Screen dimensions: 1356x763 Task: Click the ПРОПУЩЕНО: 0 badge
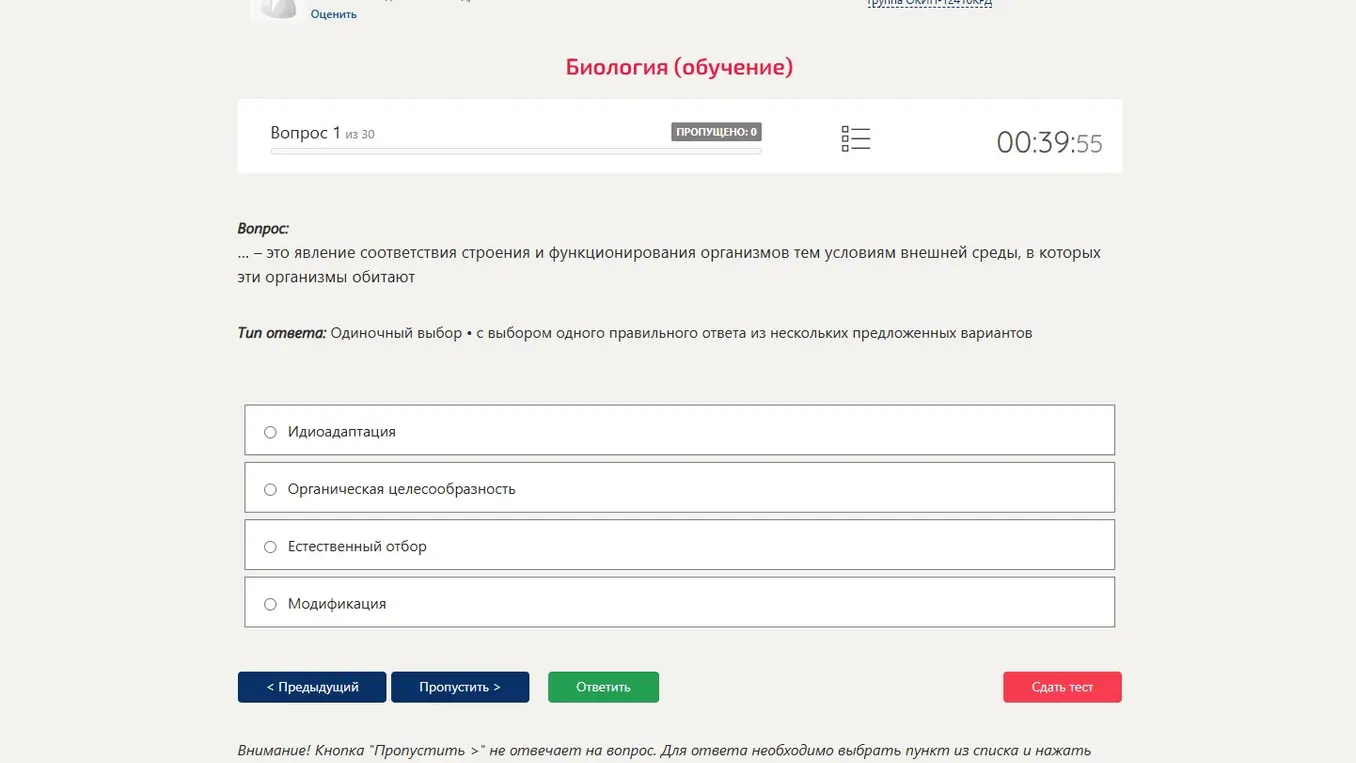coord(716,132)
